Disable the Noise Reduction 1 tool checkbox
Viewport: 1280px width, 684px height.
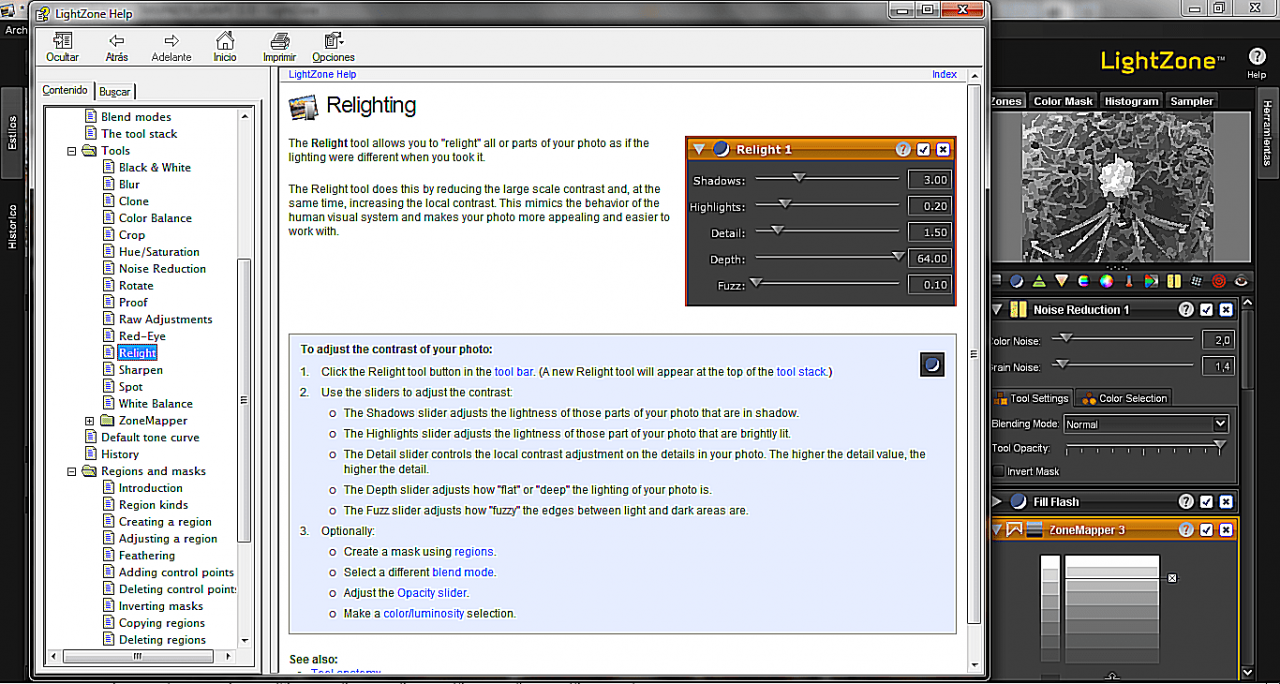[x=1207, y=310]
